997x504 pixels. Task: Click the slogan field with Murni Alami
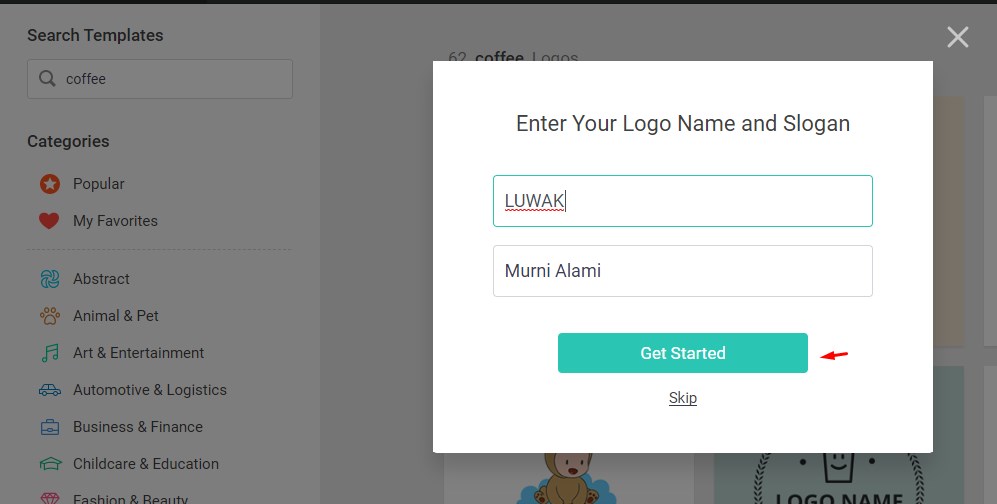point(683,271)
